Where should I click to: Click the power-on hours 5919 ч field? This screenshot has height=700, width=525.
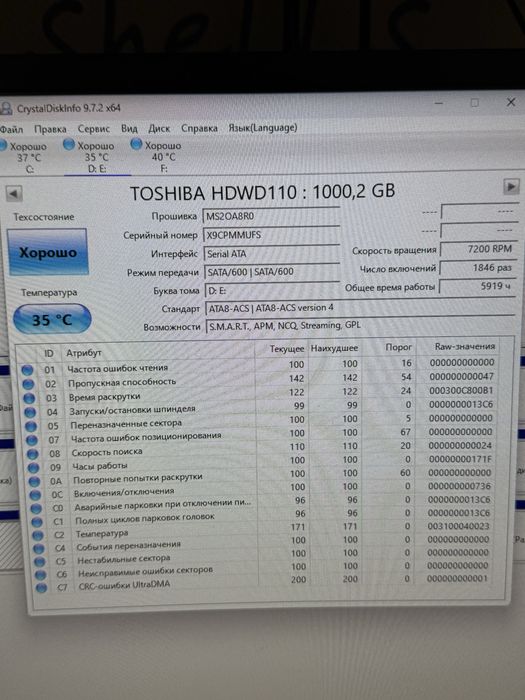tap(478, 286)
